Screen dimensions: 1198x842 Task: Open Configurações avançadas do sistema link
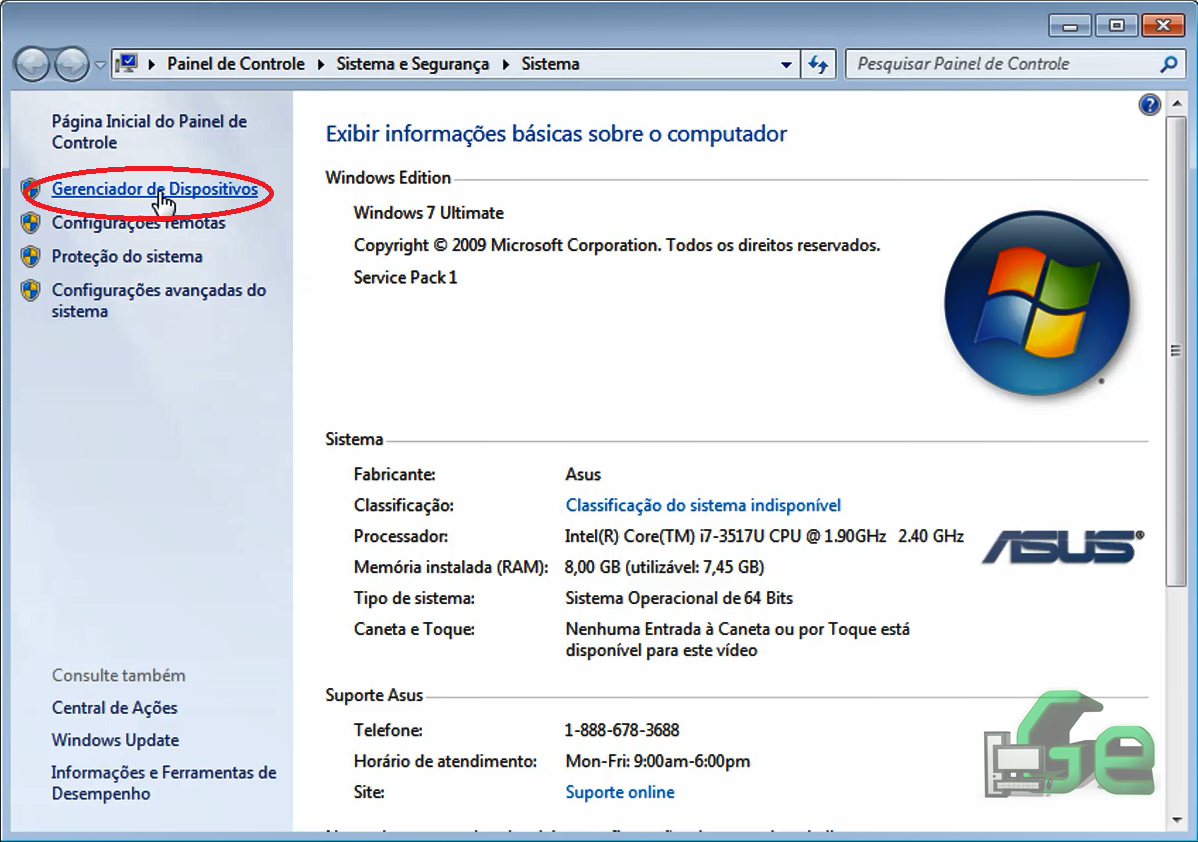159,300
